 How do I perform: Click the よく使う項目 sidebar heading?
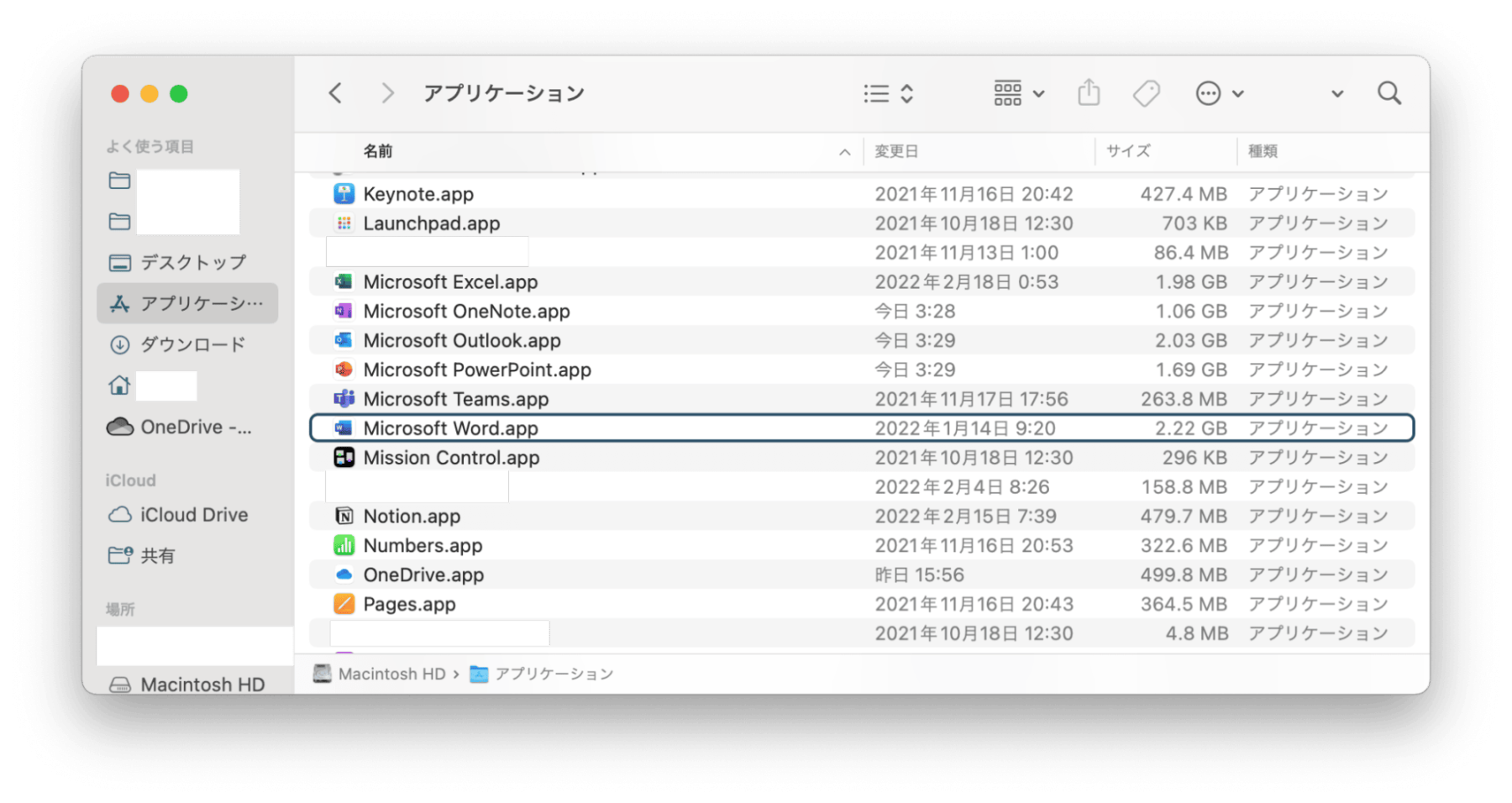pos(150,146)
